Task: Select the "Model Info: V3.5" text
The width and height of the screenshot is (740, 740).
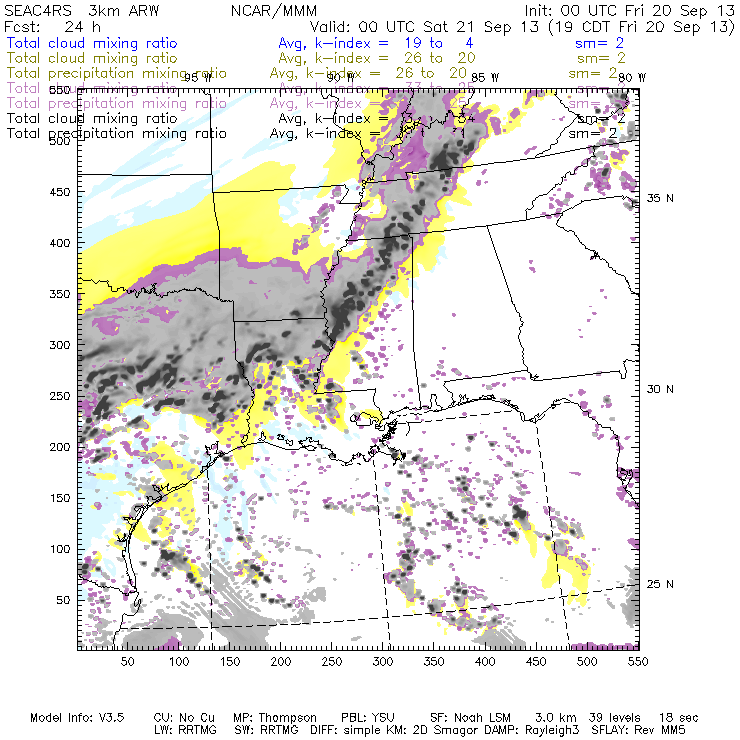Action: pyautogui.click(x=77, y=718)
